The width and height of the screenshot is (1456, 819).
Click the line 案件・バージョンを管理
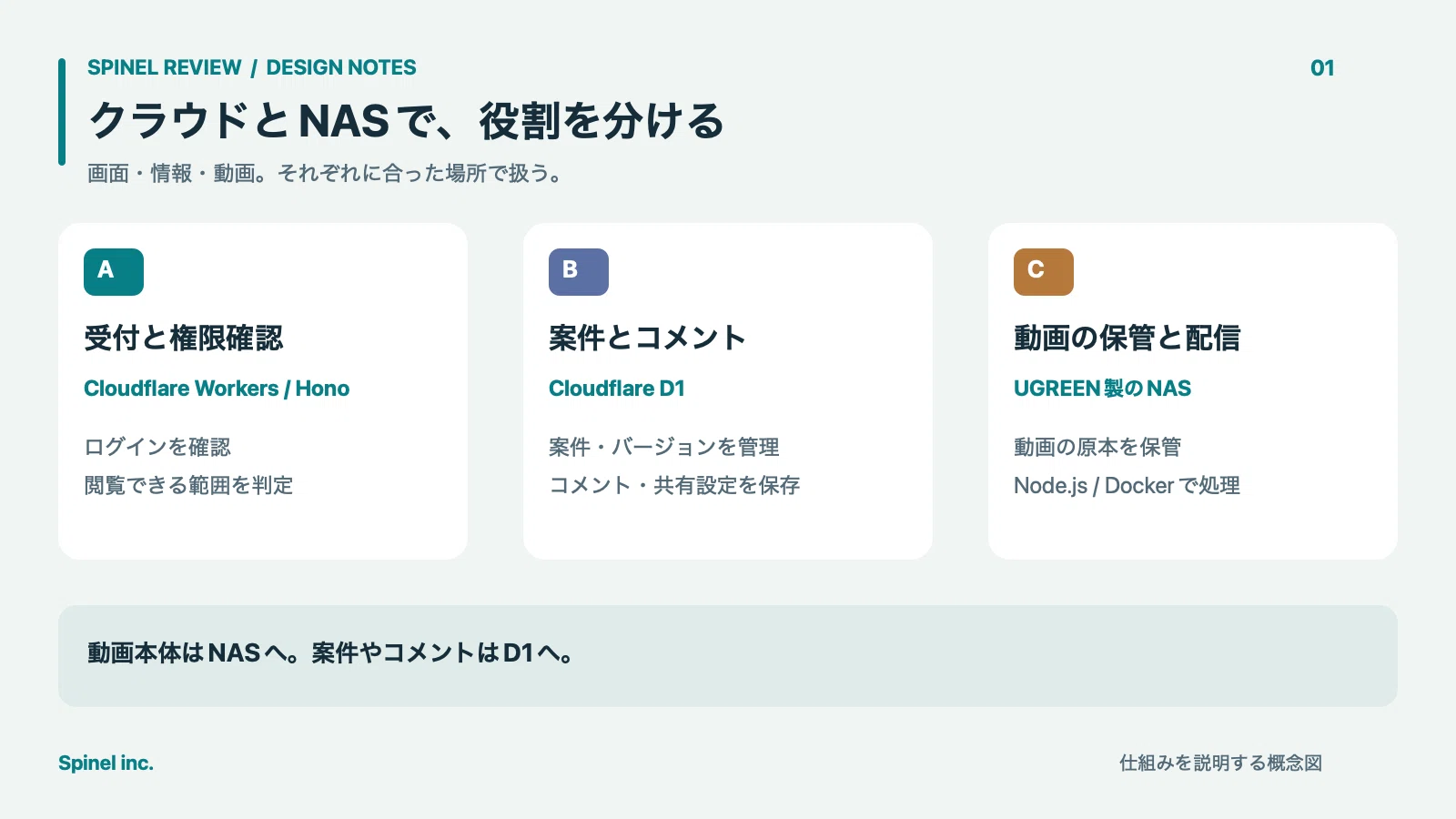664,447
